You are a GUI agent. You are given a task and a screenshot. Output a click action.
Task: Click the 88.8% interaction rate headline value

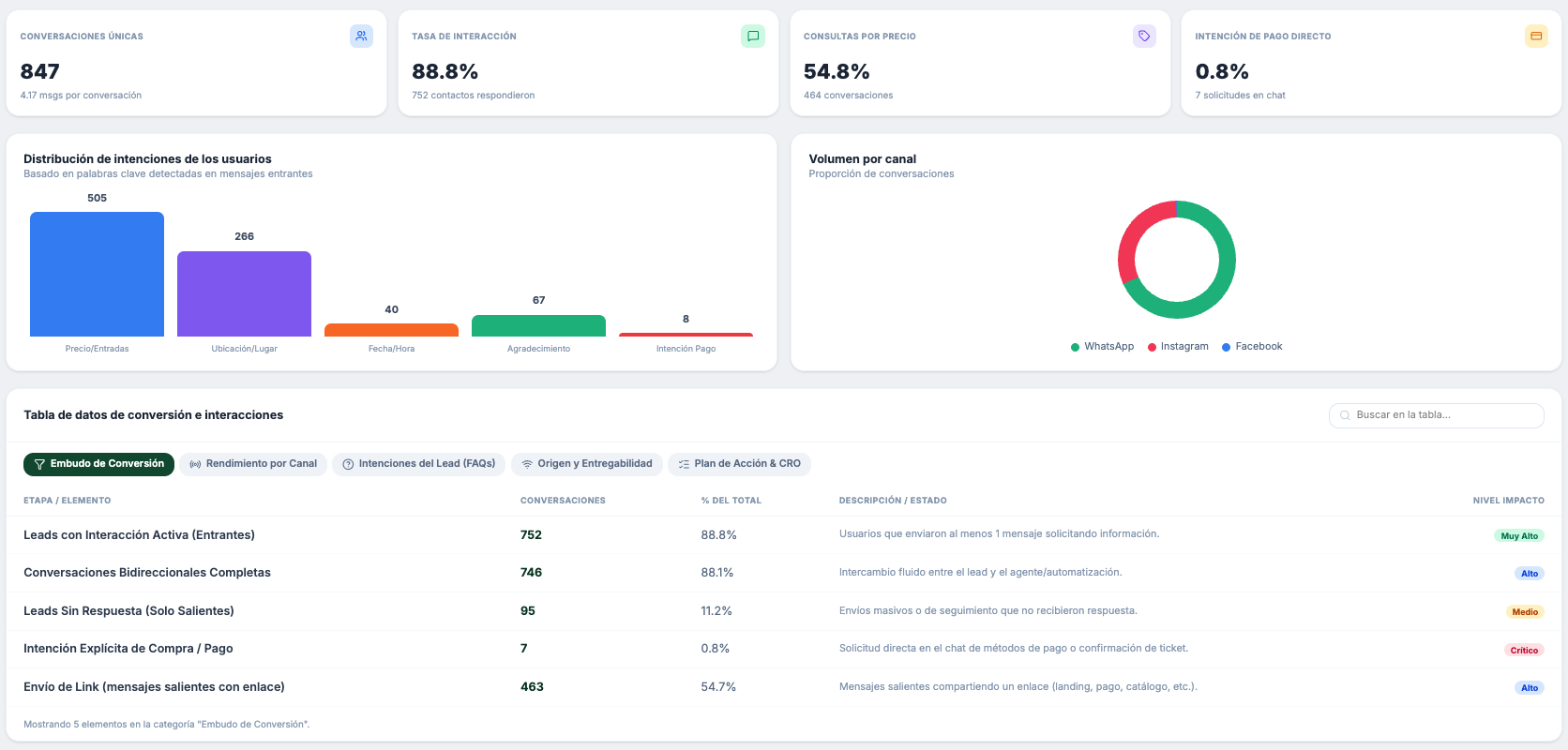tap(445, 72)
